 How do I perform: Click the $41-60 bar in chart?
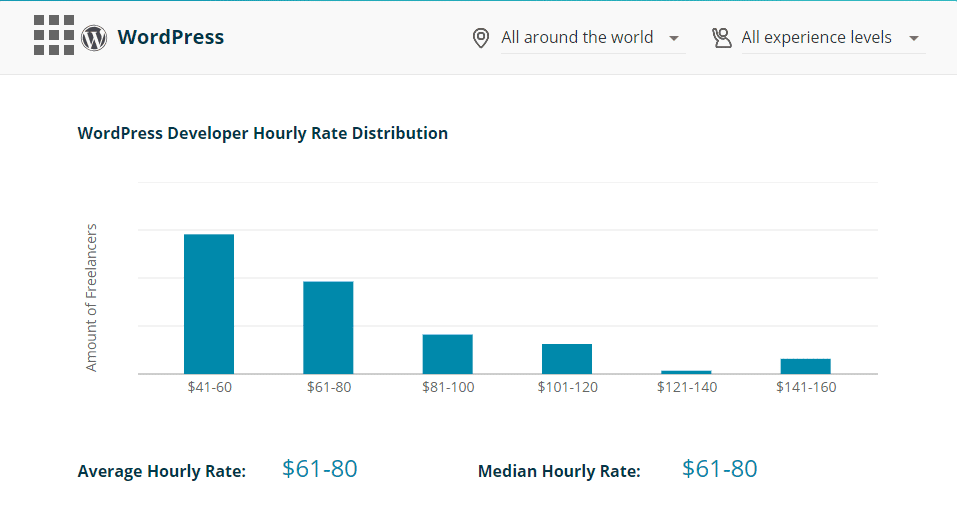(x=209, y=304)
